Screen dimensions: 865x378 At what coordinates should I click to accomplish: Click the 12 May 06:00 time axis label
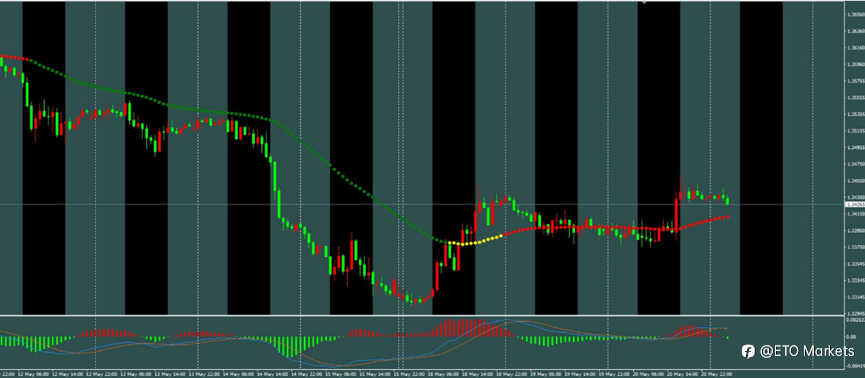(34, 374)
